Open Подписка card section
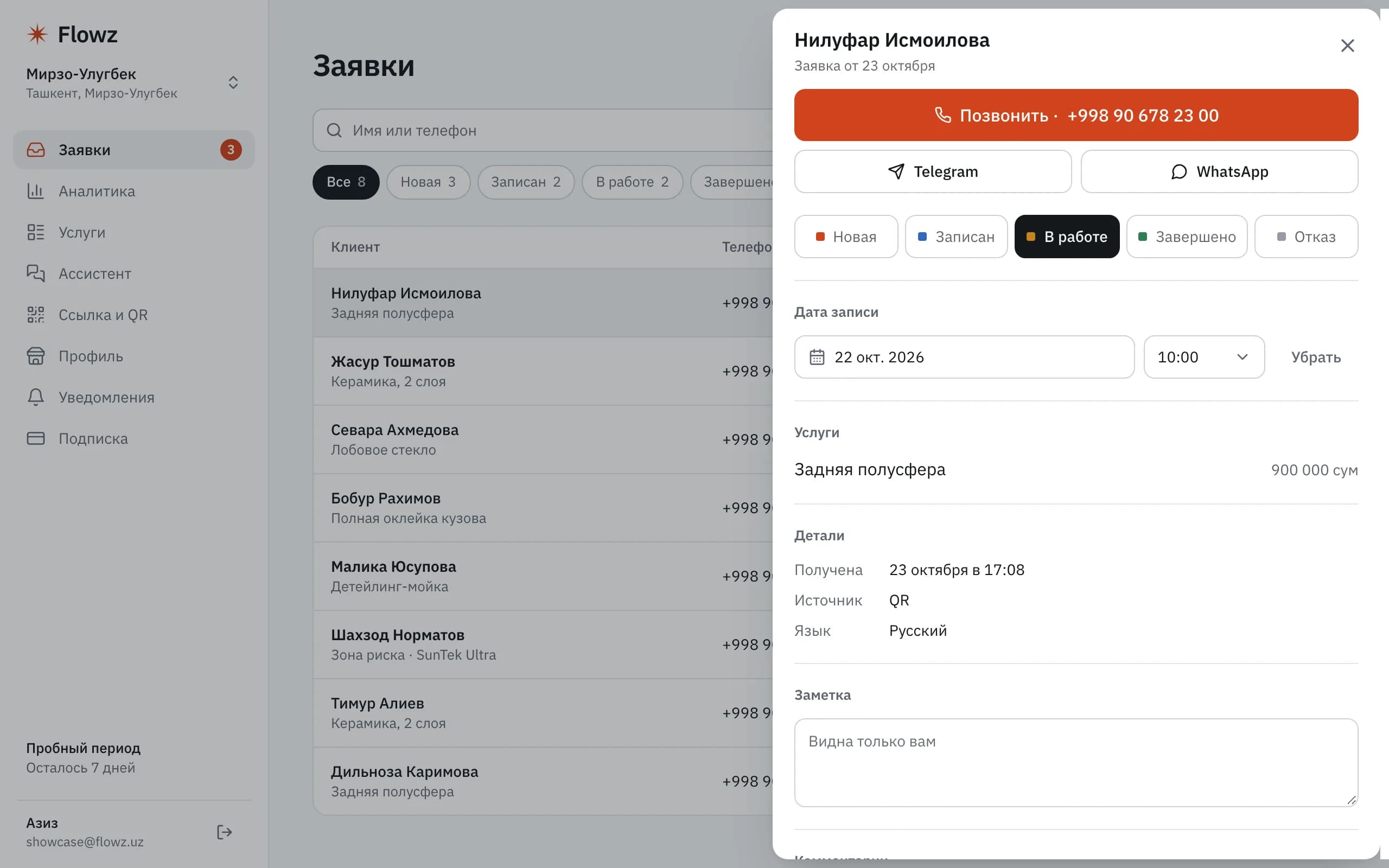The image size is (1389, 868). tap(133, 438)
